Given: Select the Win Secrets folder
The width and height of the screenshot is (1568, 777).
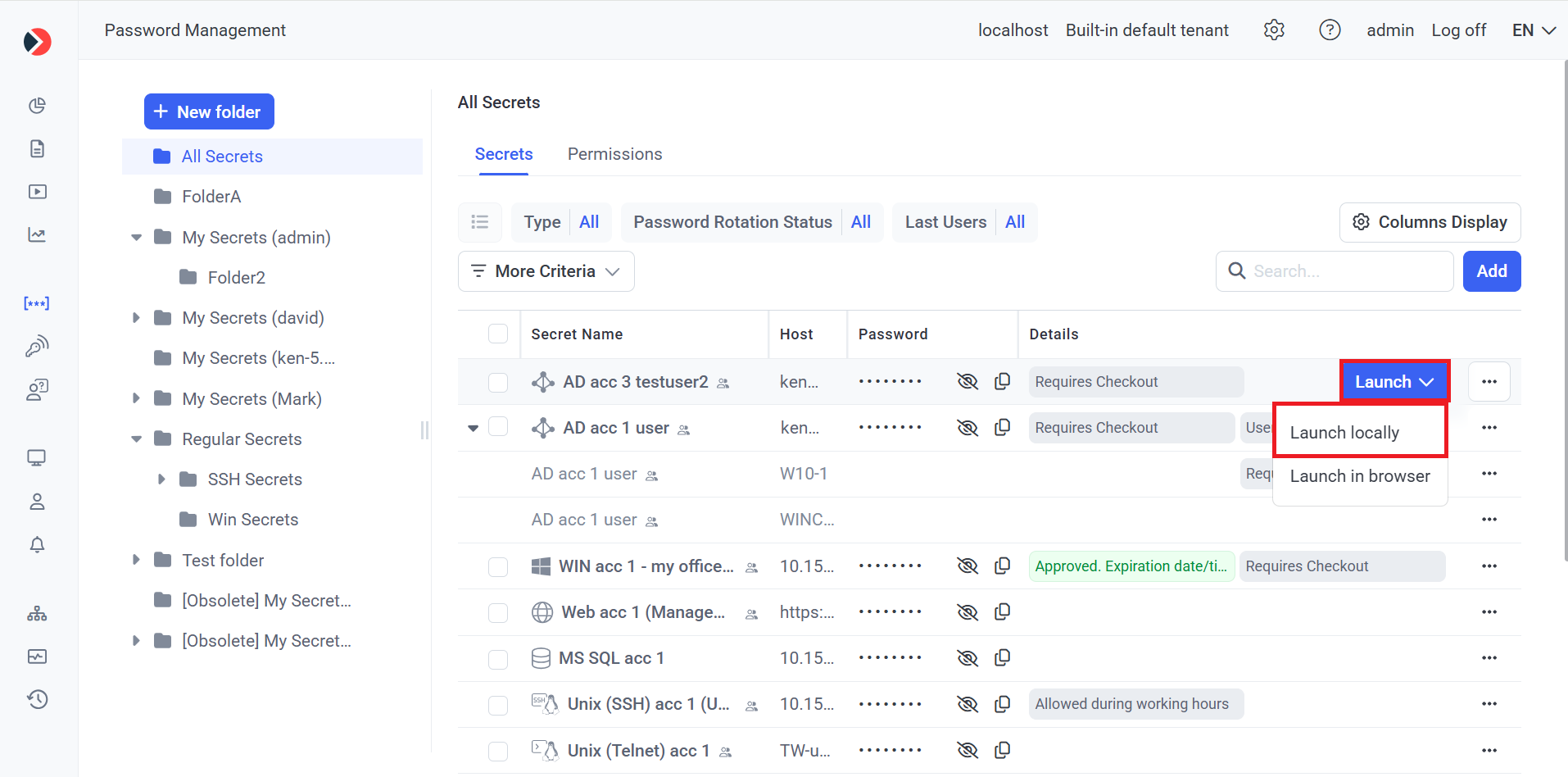Looking at the screenshot, I should [x=252, y=520].
